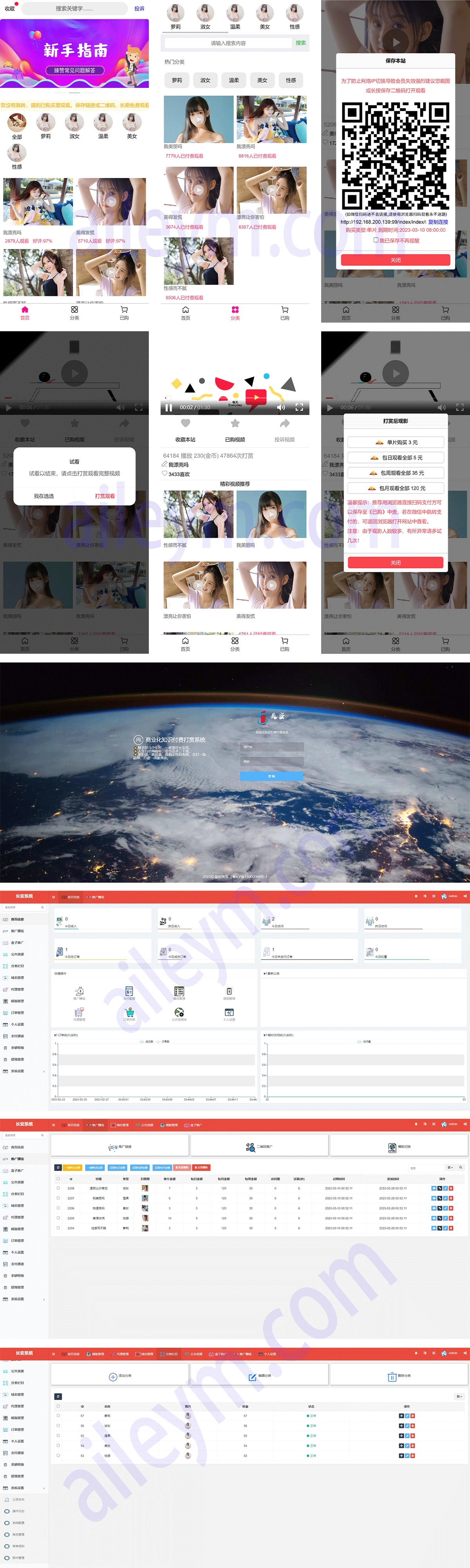Expand 系统设置 in the dashboard sidebar
470x1568 pixels.
click(x=24, y=1071)
